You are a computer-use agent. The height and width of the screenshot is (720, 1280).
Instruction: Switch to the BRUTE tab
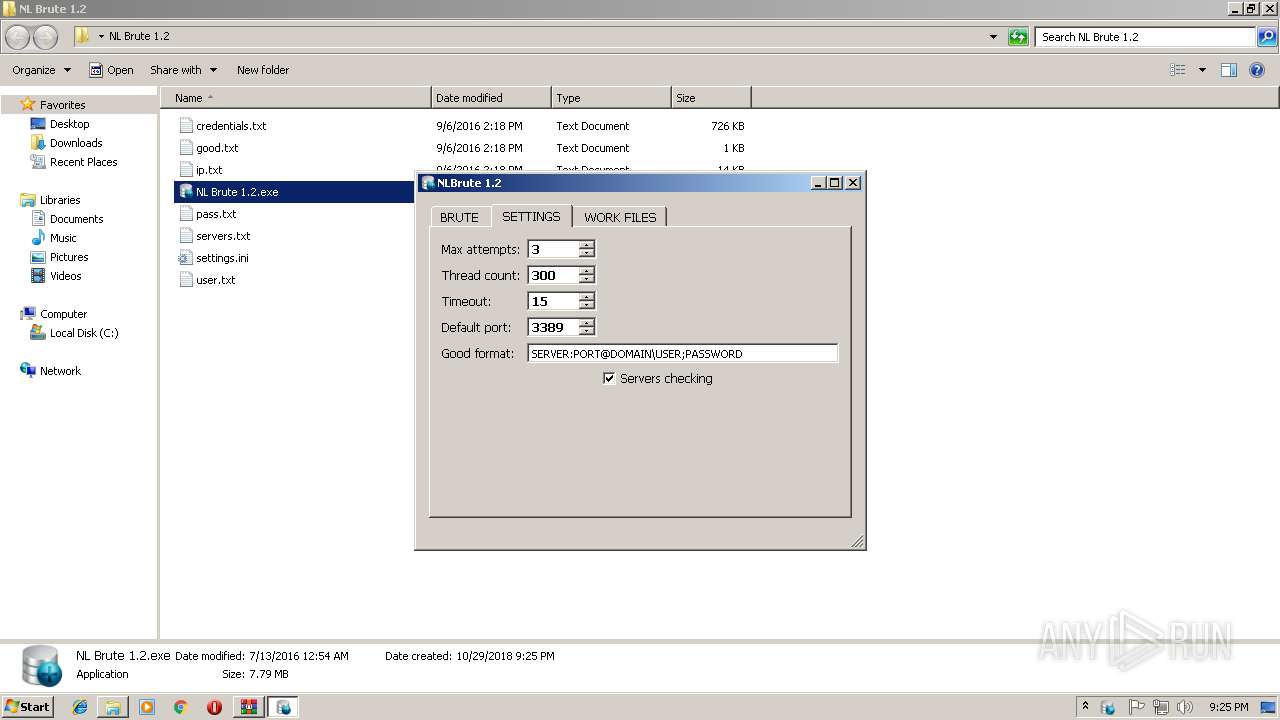(459, 217)
